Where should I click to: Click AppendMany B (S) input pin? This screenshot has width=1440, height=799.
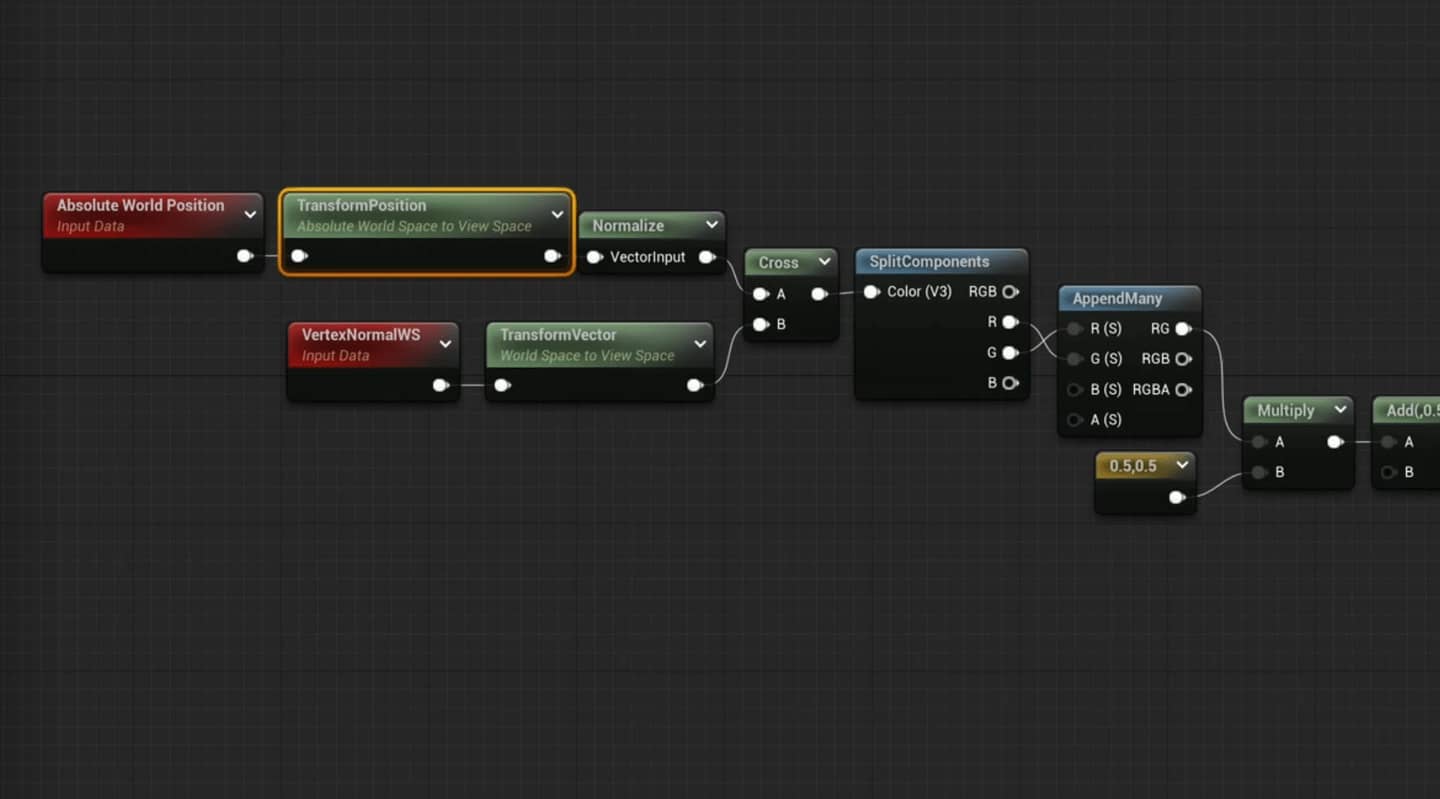click(x=1075, y=389)
